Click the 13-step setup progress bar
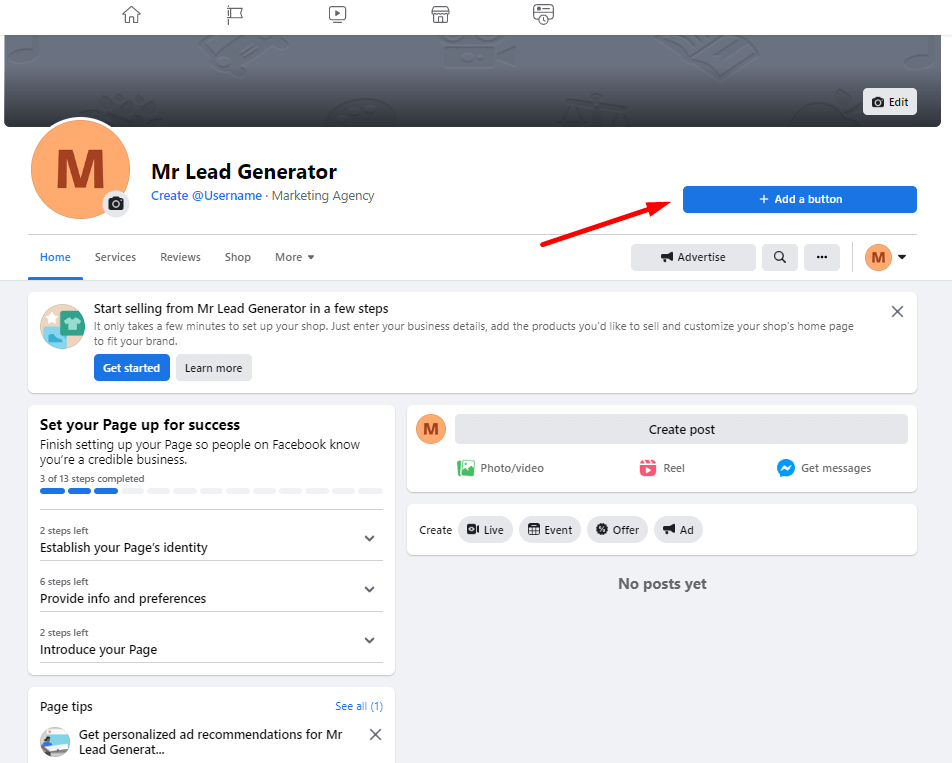The height and width of the screenshot is (763, 952). (x=211, y=491)
